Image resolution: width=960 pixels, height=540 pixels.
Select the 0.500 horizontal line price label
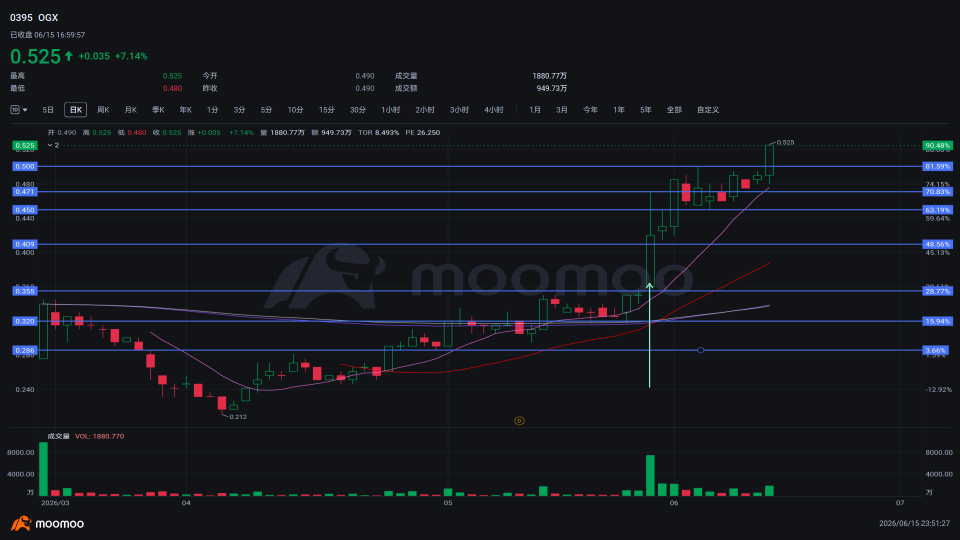pyautogui.click(x=25, y=167)
